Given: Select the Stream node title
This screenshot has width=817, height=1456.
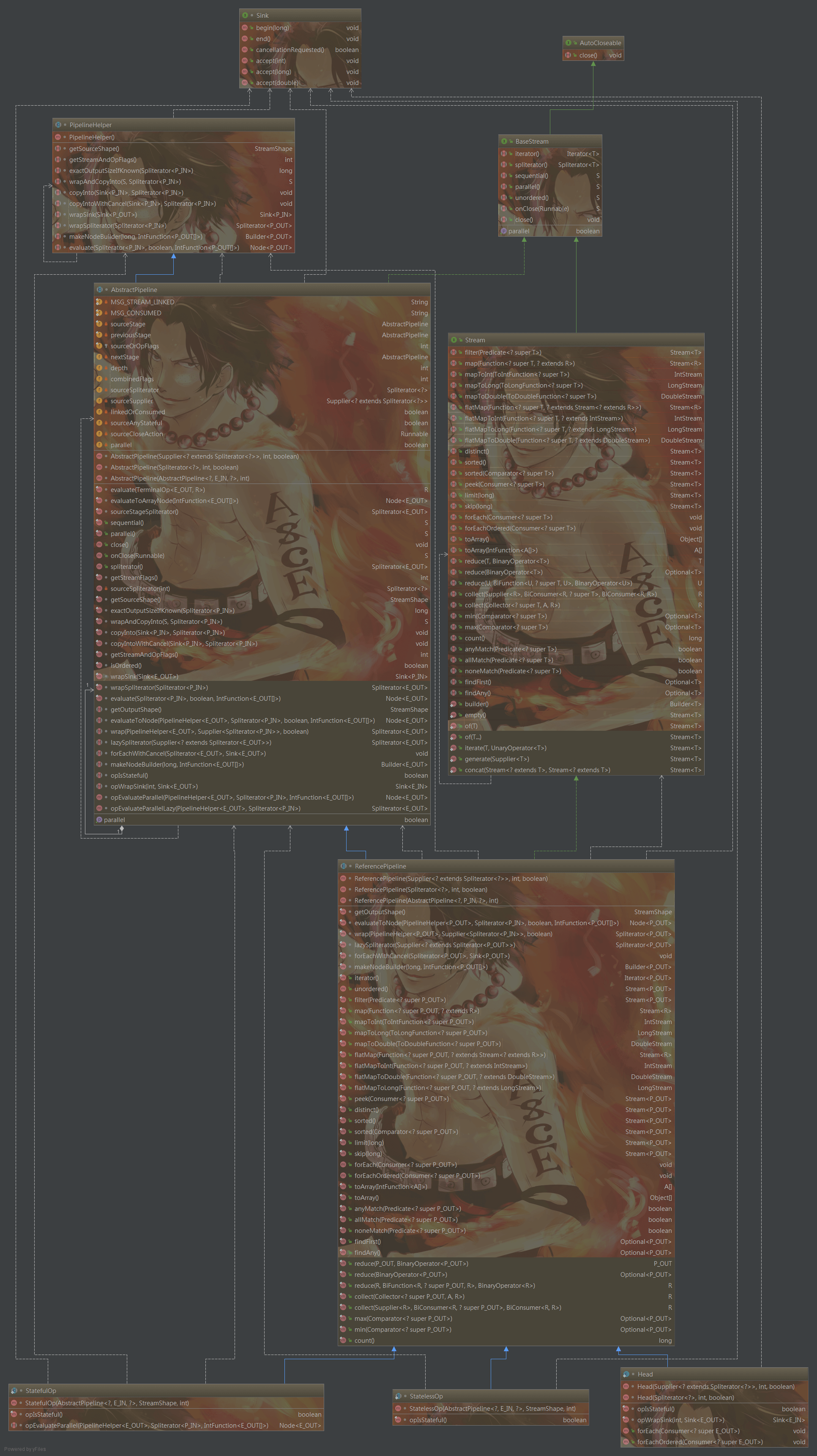Looking at the screenshot, I should point(475,340).
